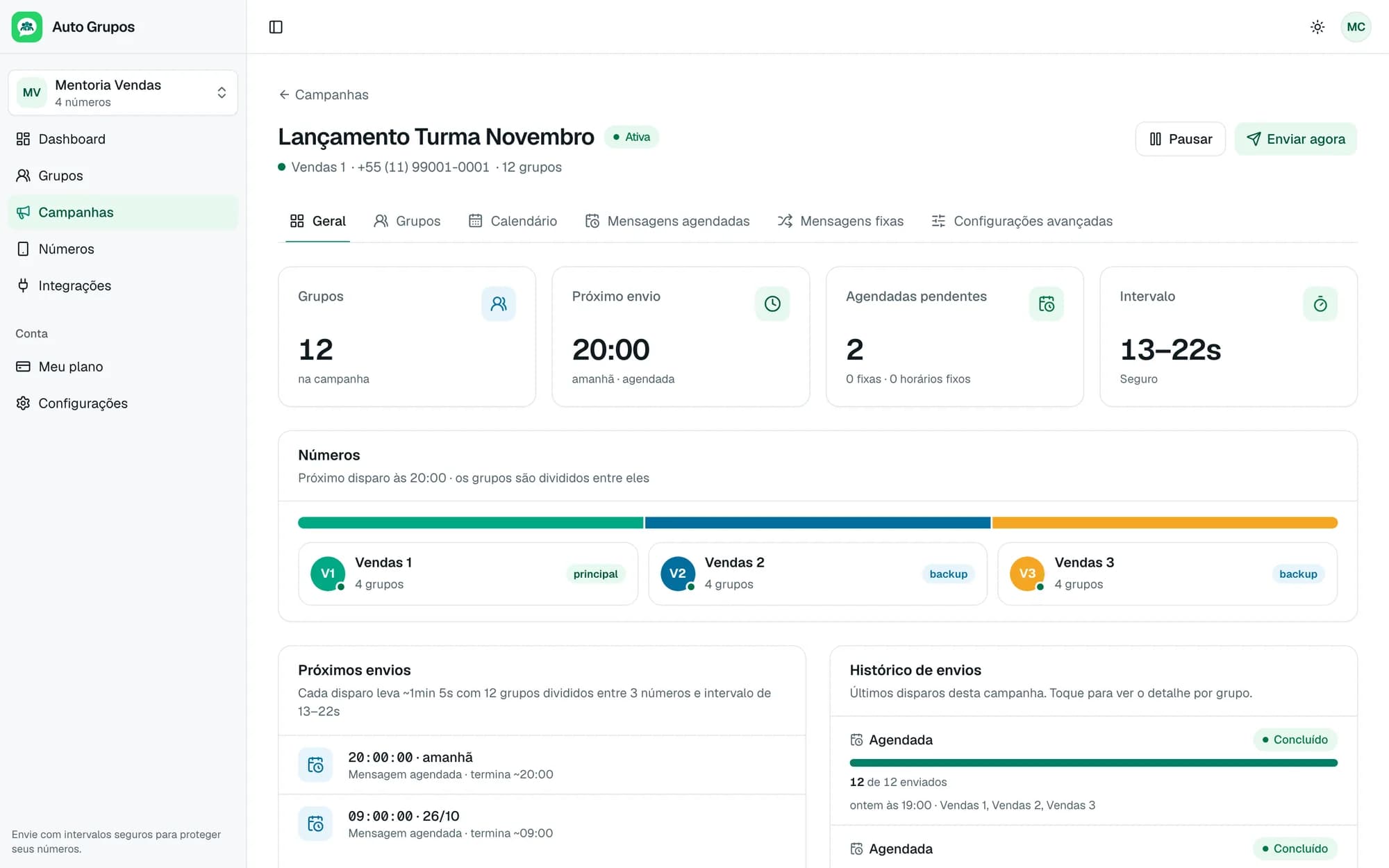
Task: Click the Agendadas pendentes calendar-clock icon
Action: point(1047,303)
